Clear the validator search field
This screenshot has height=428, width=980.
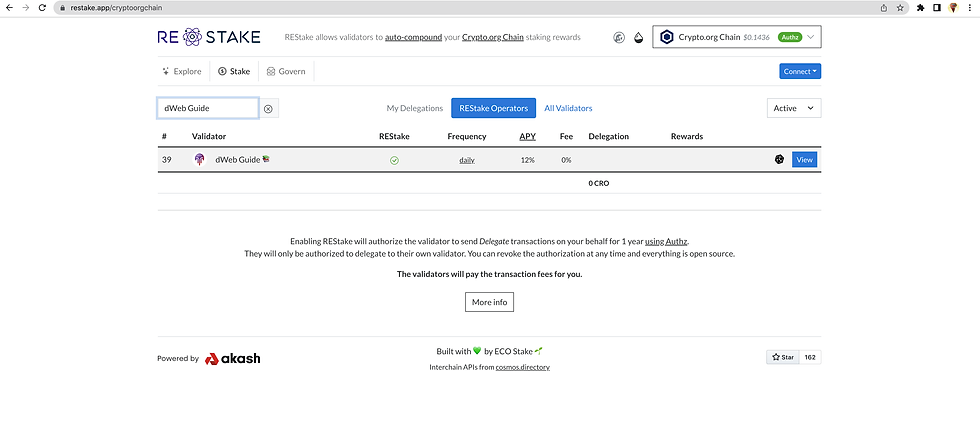click(x=268, y=109)
